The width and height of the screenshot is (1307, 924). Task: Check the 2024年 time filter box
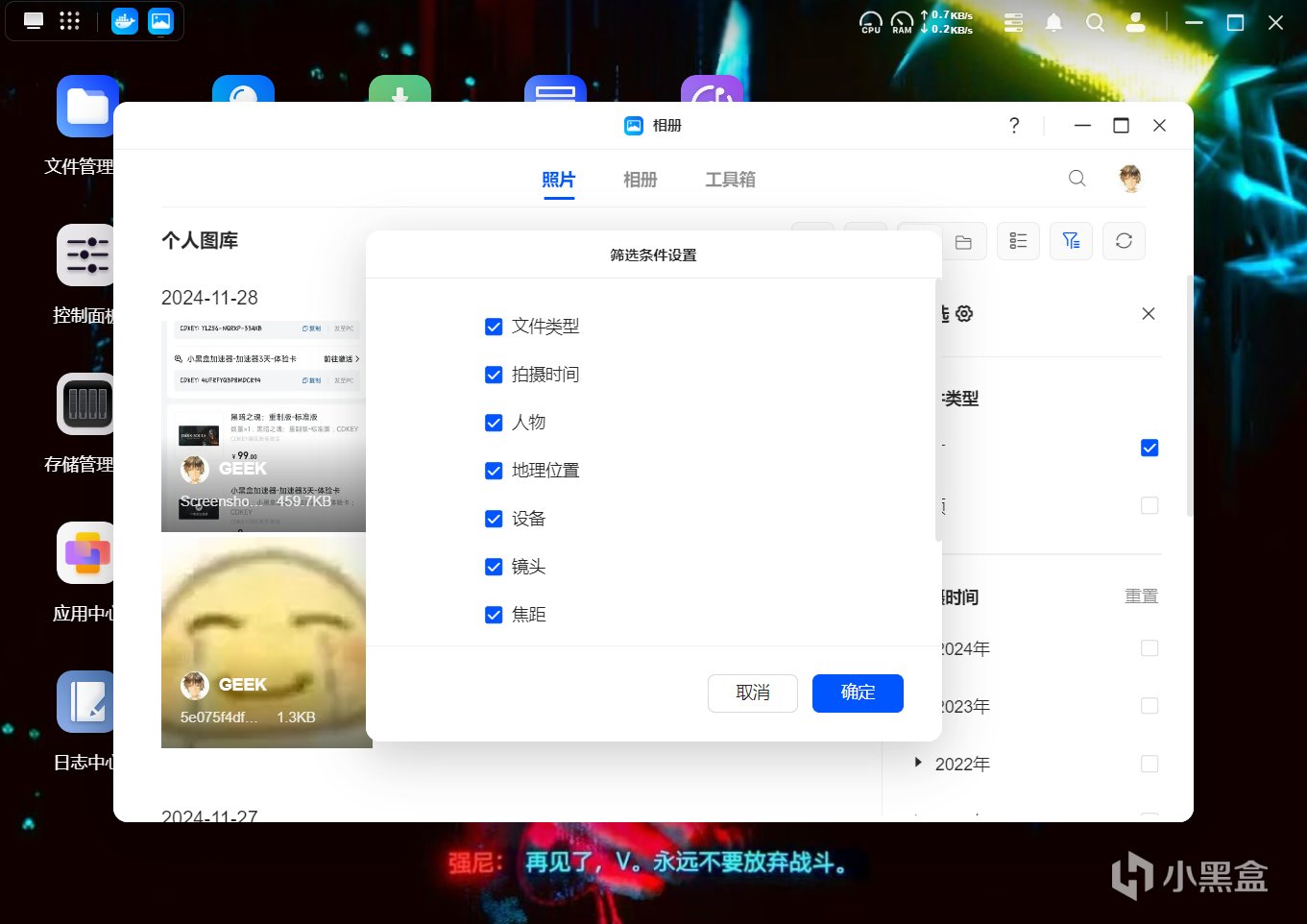[x=1150, y=648]
